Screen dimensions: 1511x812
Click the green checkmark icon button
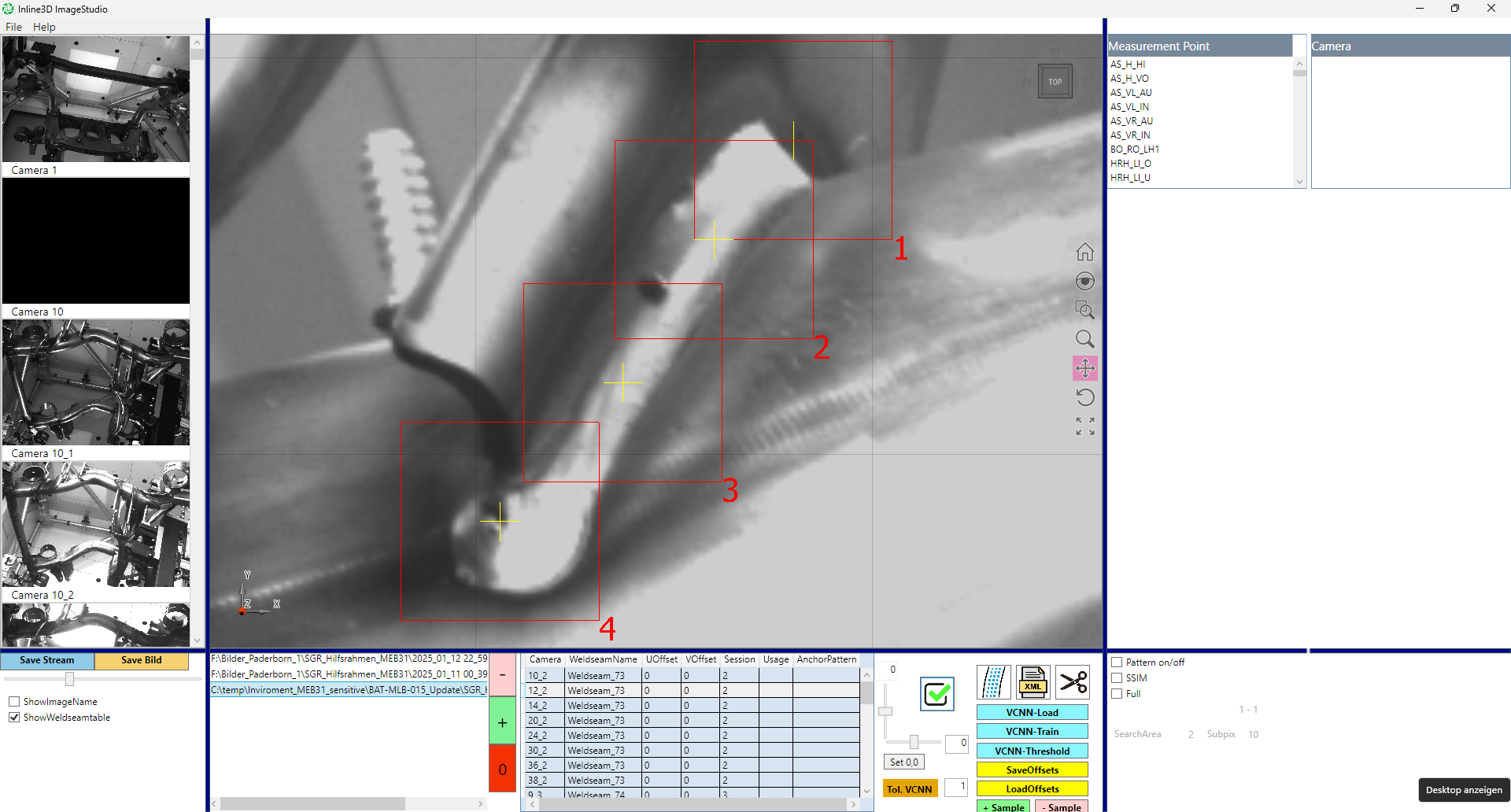[937, 694]
